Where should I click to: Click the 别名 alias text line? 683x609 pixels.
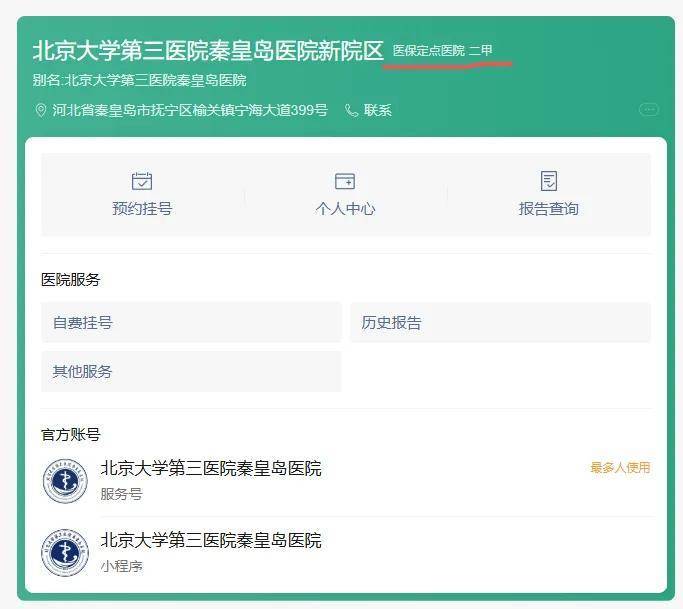click(x=139, y=80)
